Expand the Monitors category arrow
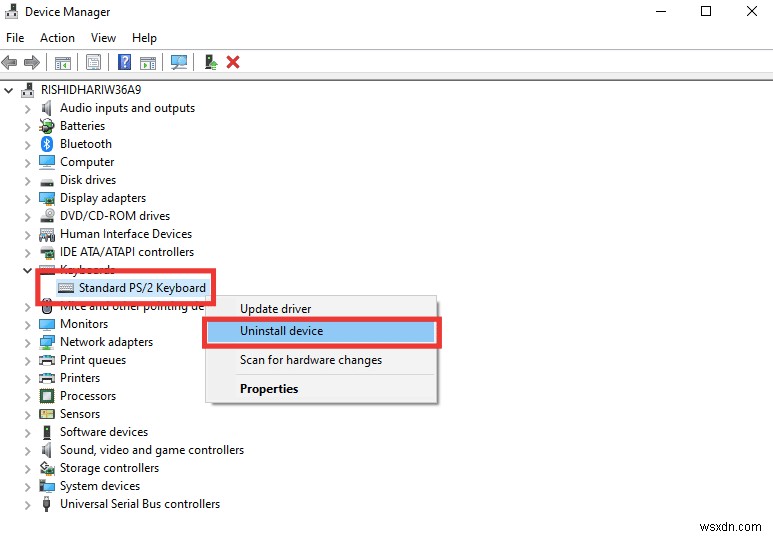 27,325
